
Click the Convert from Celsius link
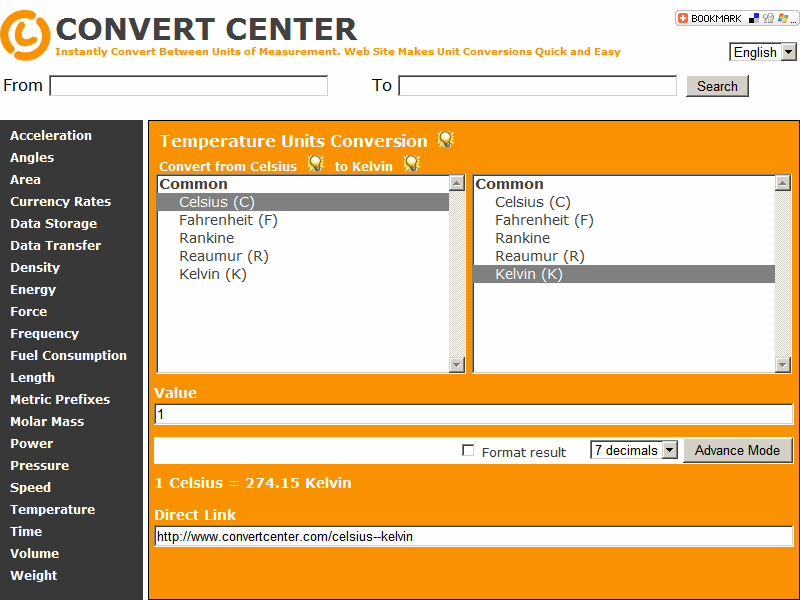click(x=228, y=166)
